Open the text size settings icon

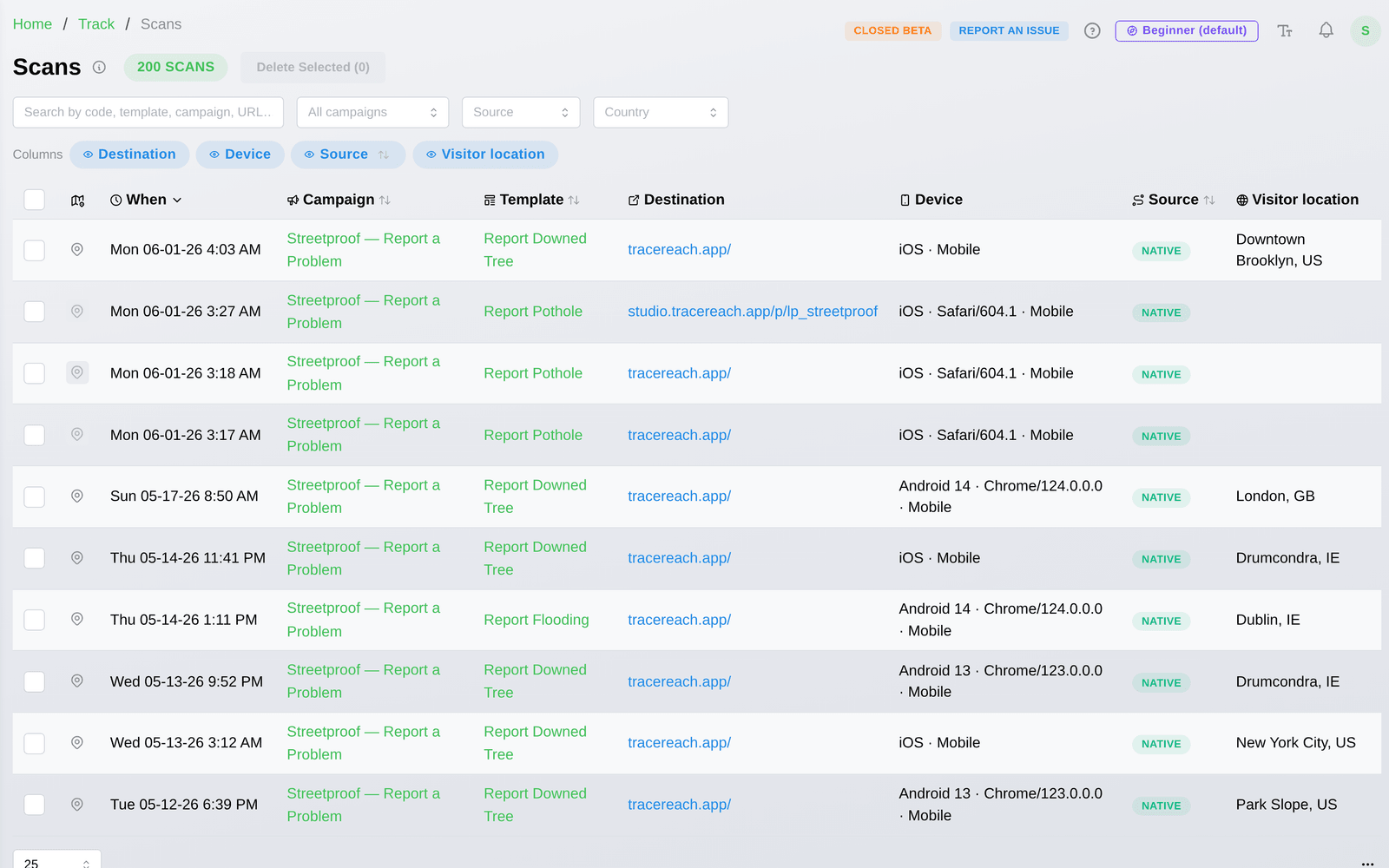[1285, 30]
